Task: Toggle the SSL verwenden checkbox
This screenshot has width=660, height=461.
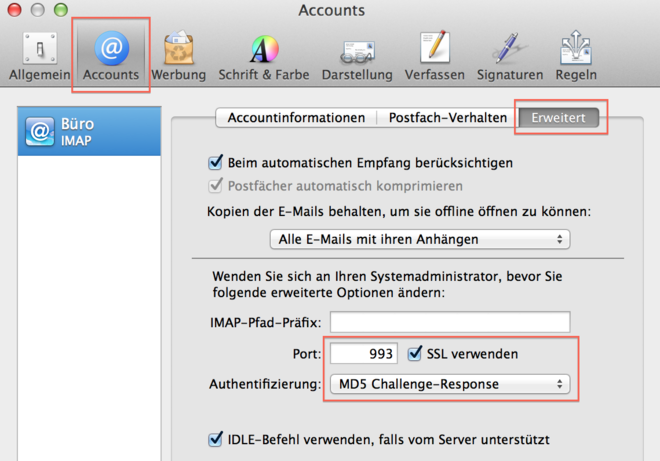Action: [415, 354]
